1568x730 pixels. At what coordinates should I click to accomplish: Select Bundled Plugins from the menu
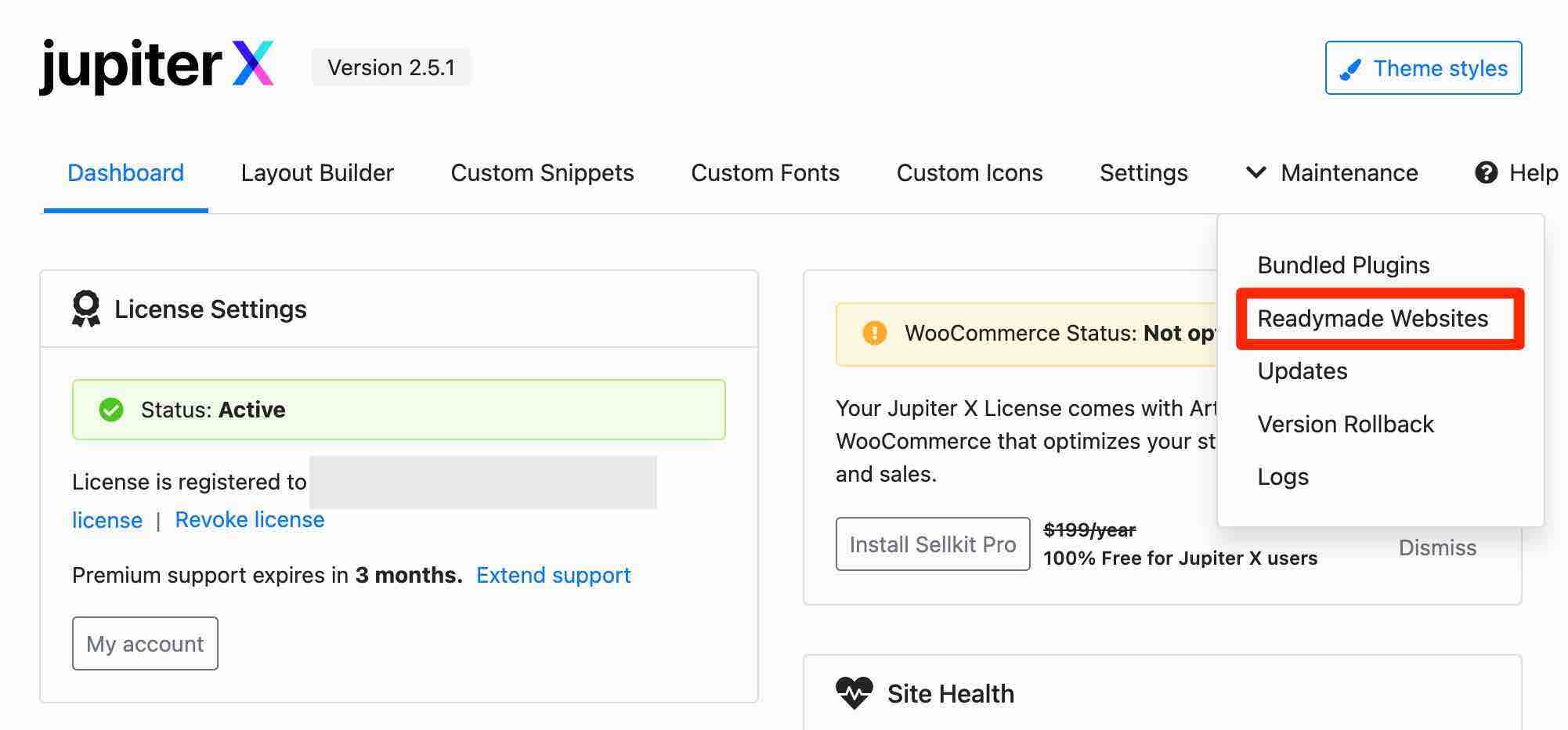pos(1342,265)
